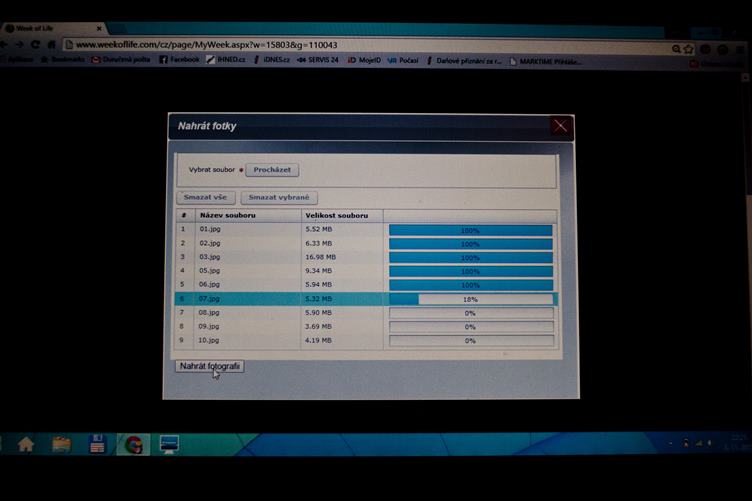Open the home icon in the taskbar
Viewport: 752px width, 501px height.
(26, 444)
